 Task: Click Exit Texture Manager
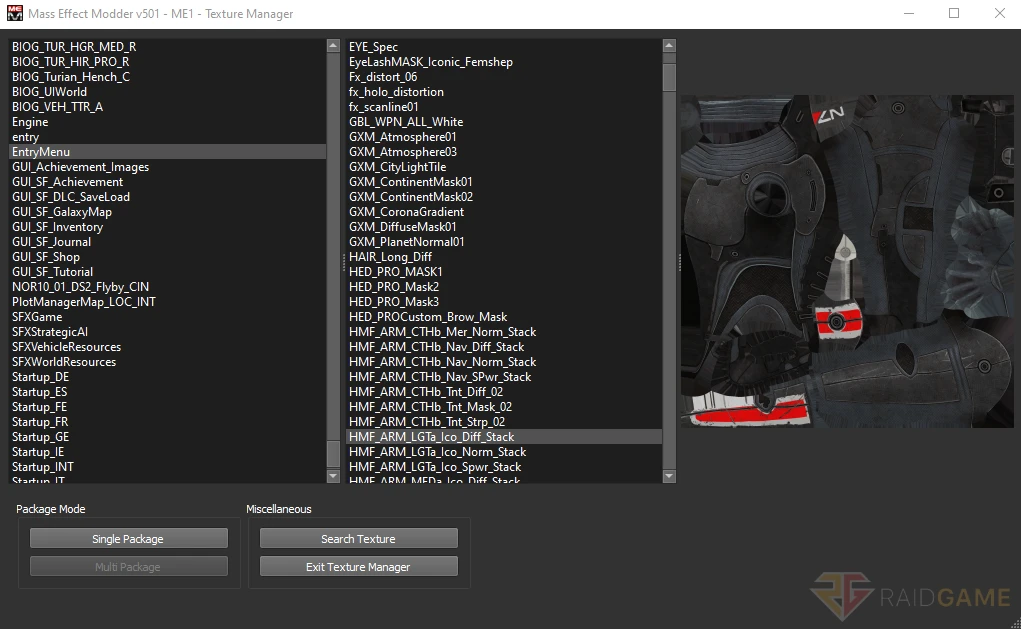[358, 566]
